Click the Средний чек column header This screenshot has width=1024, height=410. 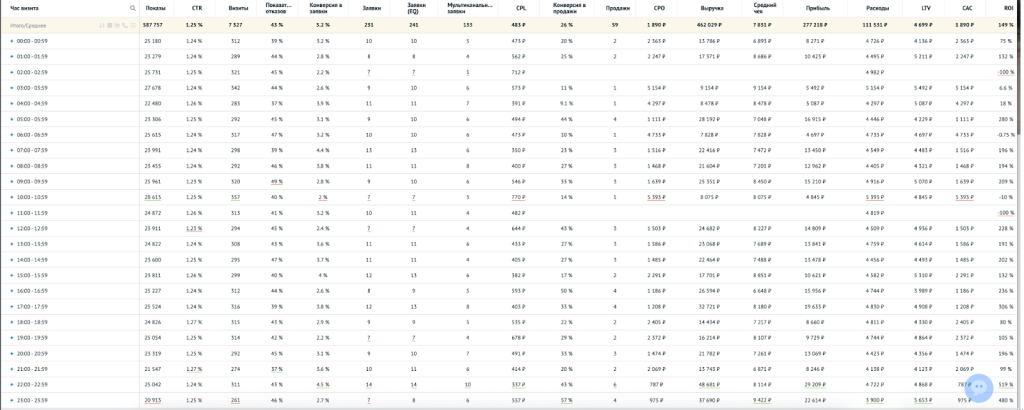pyautogui.click(x=764, y=8)
